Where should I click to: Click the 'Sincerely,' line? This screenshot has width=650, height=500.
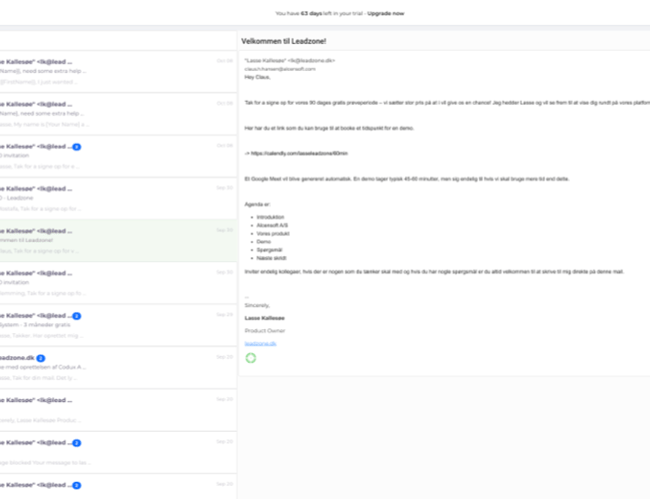pos(257,305)
